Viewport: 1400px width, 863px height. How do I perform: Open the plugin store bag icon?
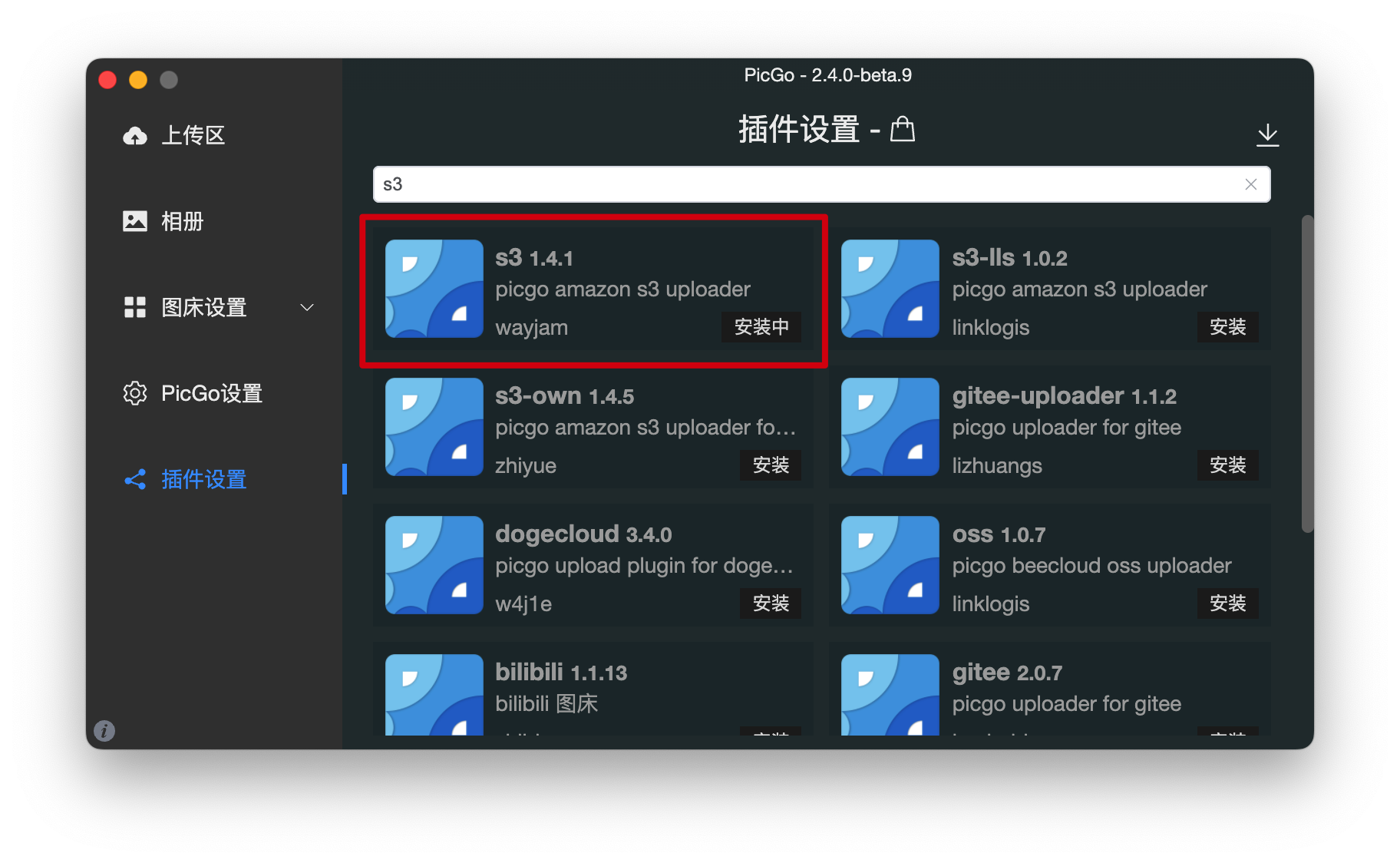click(x=903, y=129)
